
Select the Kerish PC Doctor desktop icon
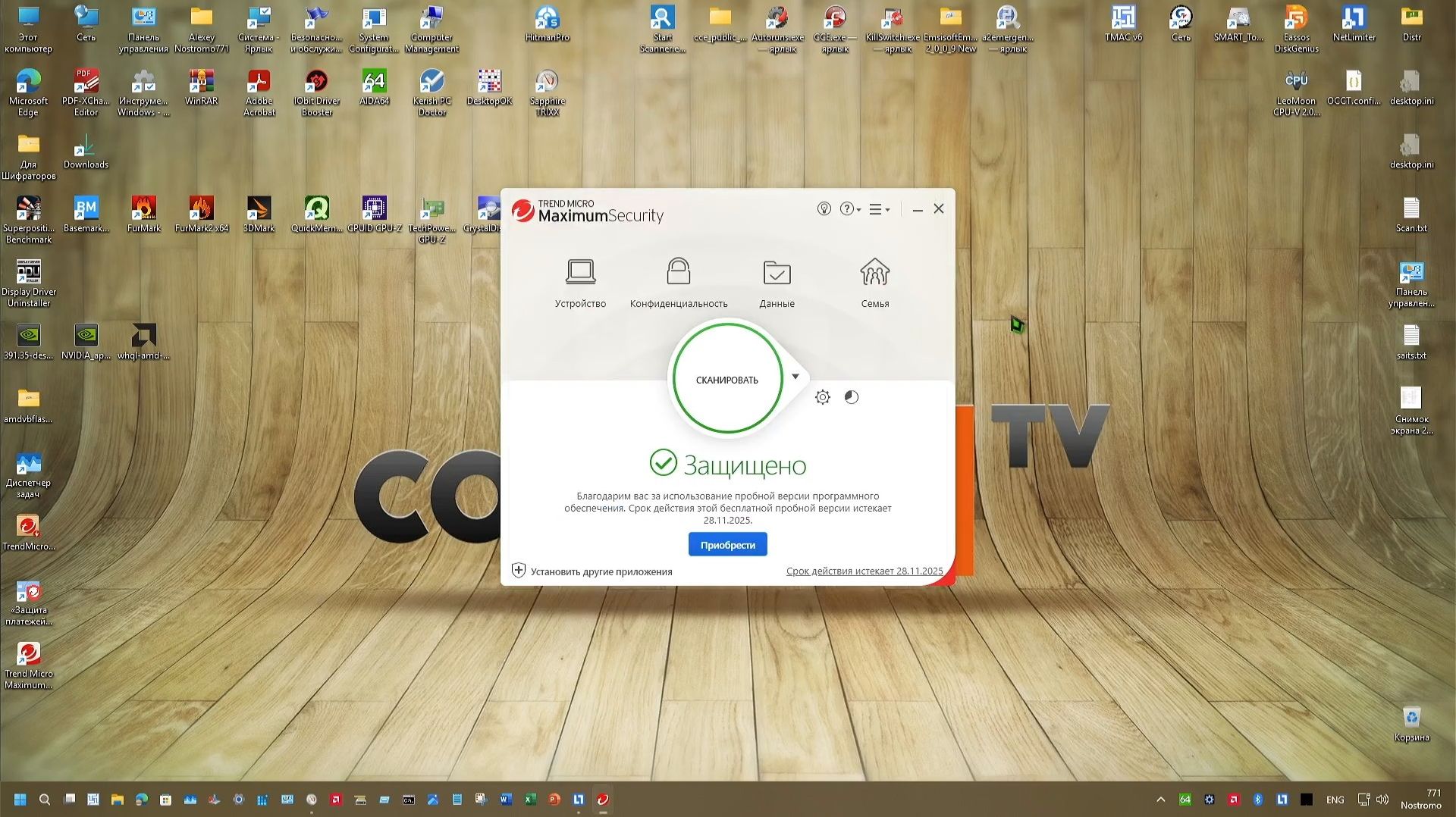(x=431, y=93)
